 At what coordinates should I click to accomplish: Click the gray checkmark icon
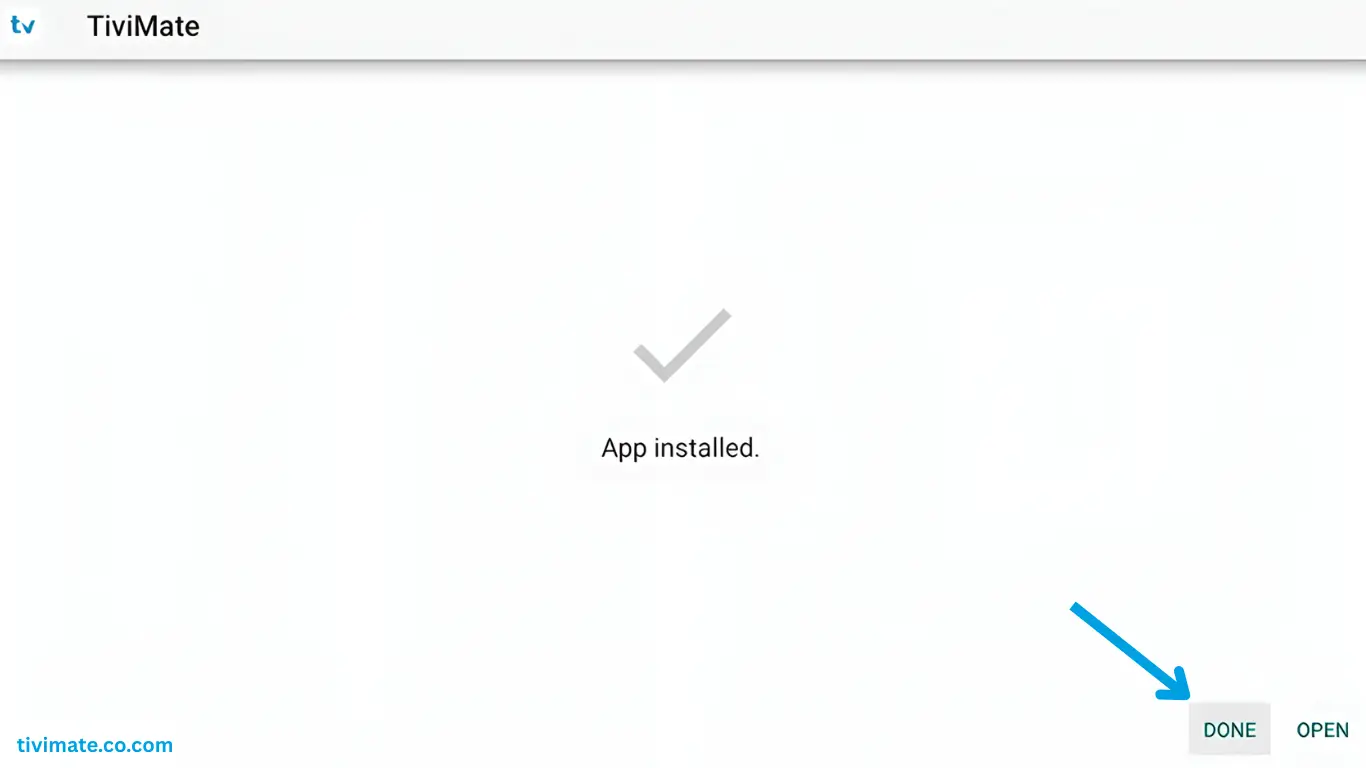point(682,345)
